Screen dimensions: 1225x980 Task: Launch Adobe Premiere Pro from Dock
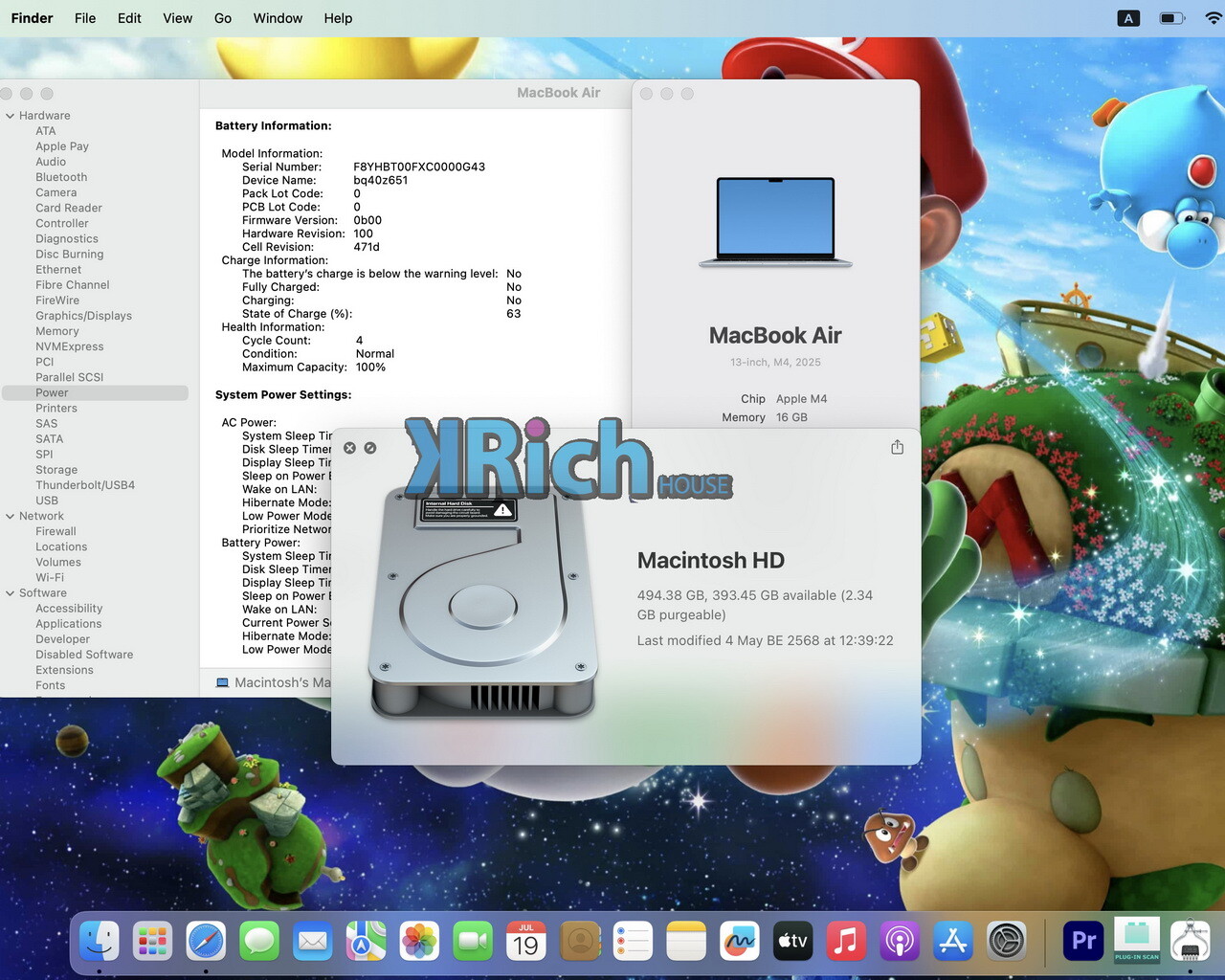1083,942
